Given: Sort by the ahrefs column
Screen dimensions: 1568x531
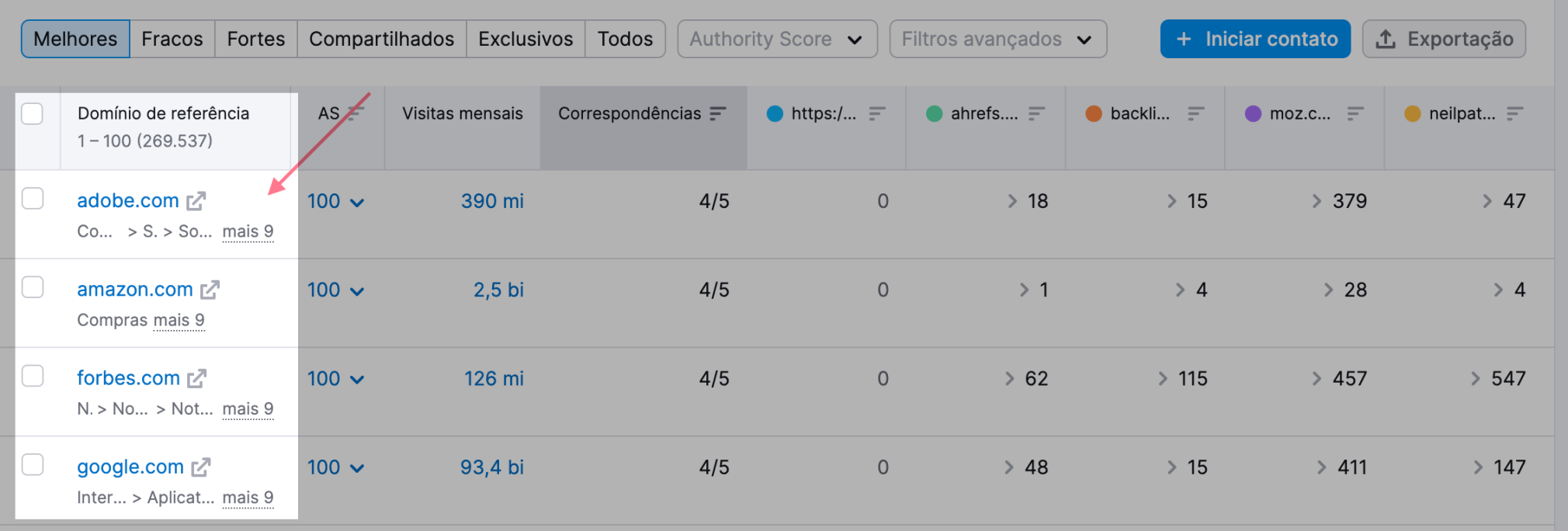Looking at the screenshot, I should (1036, 113).
